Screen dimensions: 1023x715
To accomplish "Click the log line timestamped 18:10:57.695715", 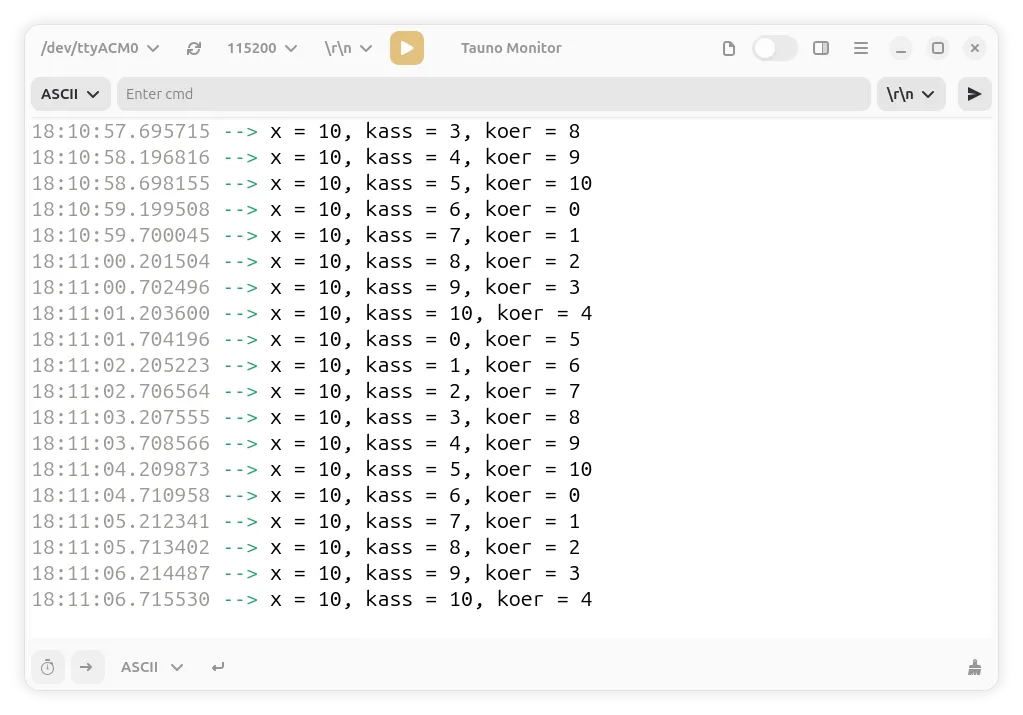I will [306, 131].
